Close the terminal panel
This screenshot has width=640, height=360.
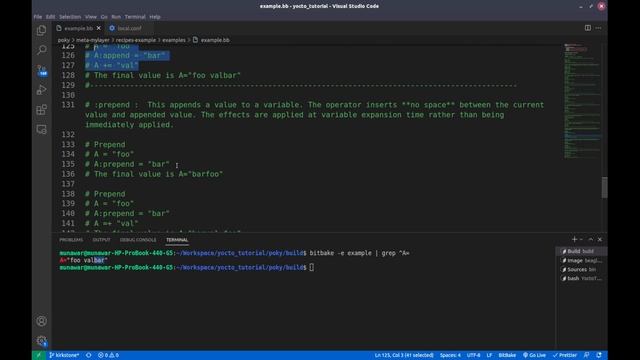pos(600,239)
